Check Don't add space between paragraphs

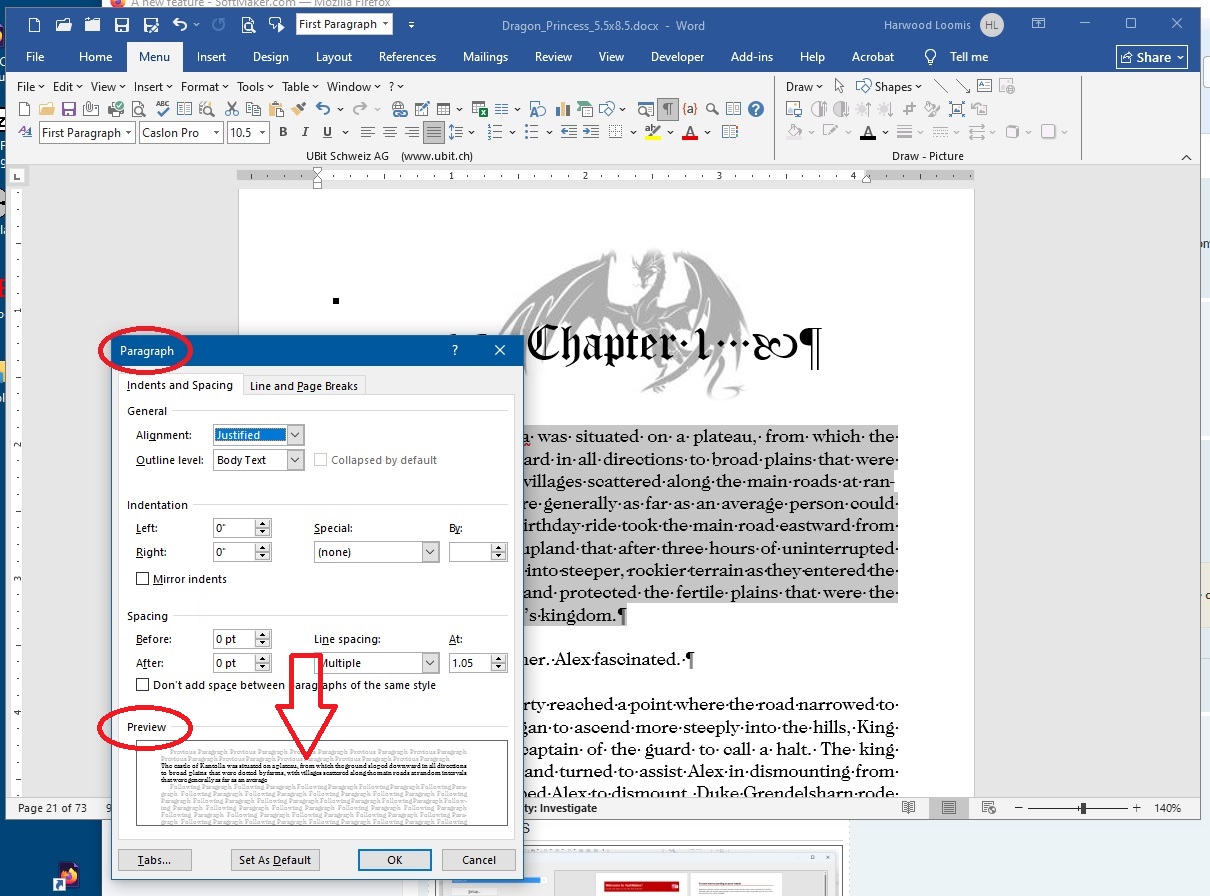pyautogui.click(x=142, y=685)
